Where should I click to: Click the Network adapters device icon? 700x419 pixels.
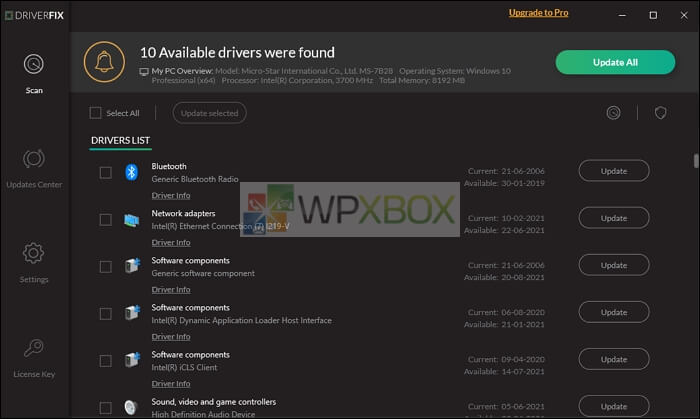tap(131, 220)
